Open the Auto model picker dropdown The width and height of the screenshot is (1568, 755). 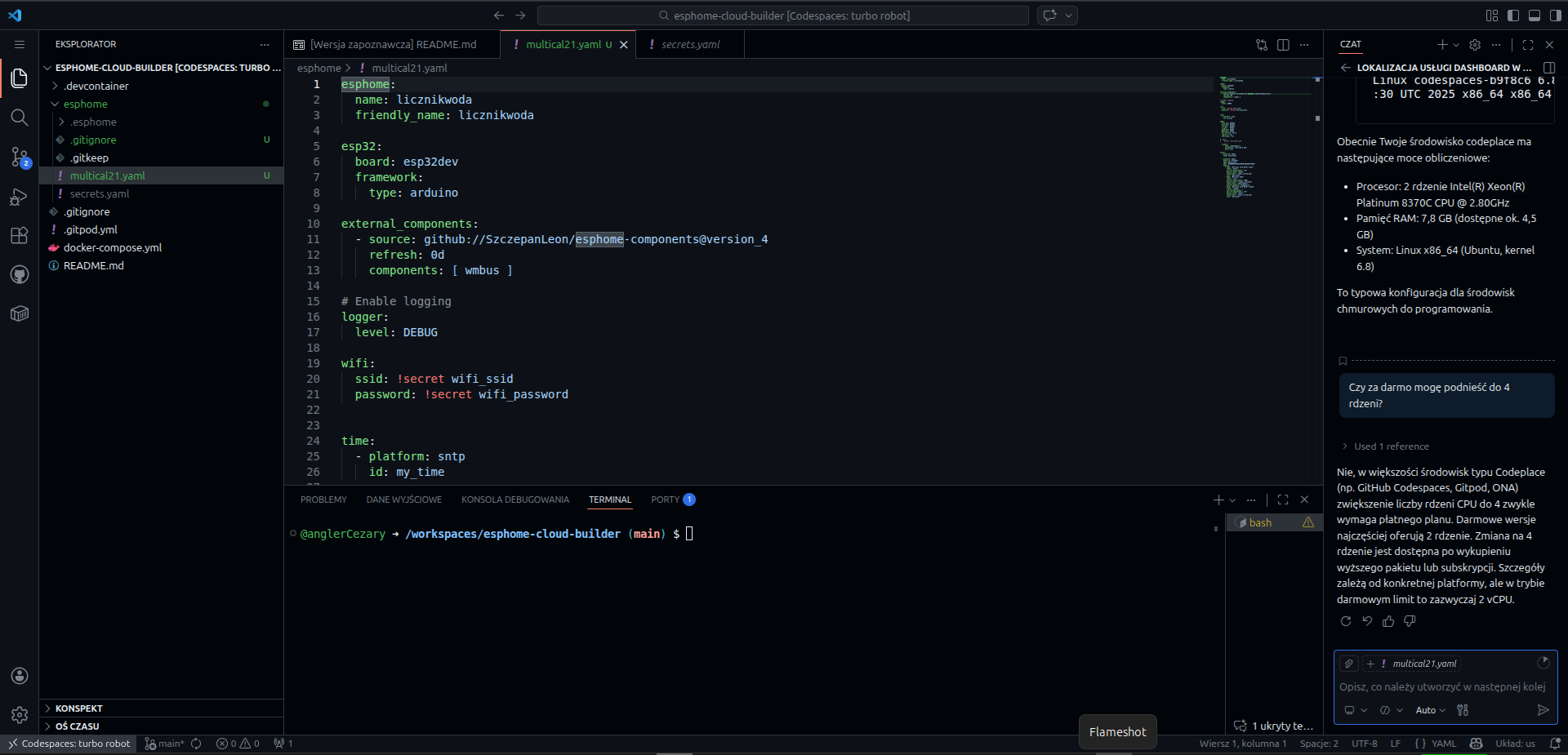tap(1430, 710)
